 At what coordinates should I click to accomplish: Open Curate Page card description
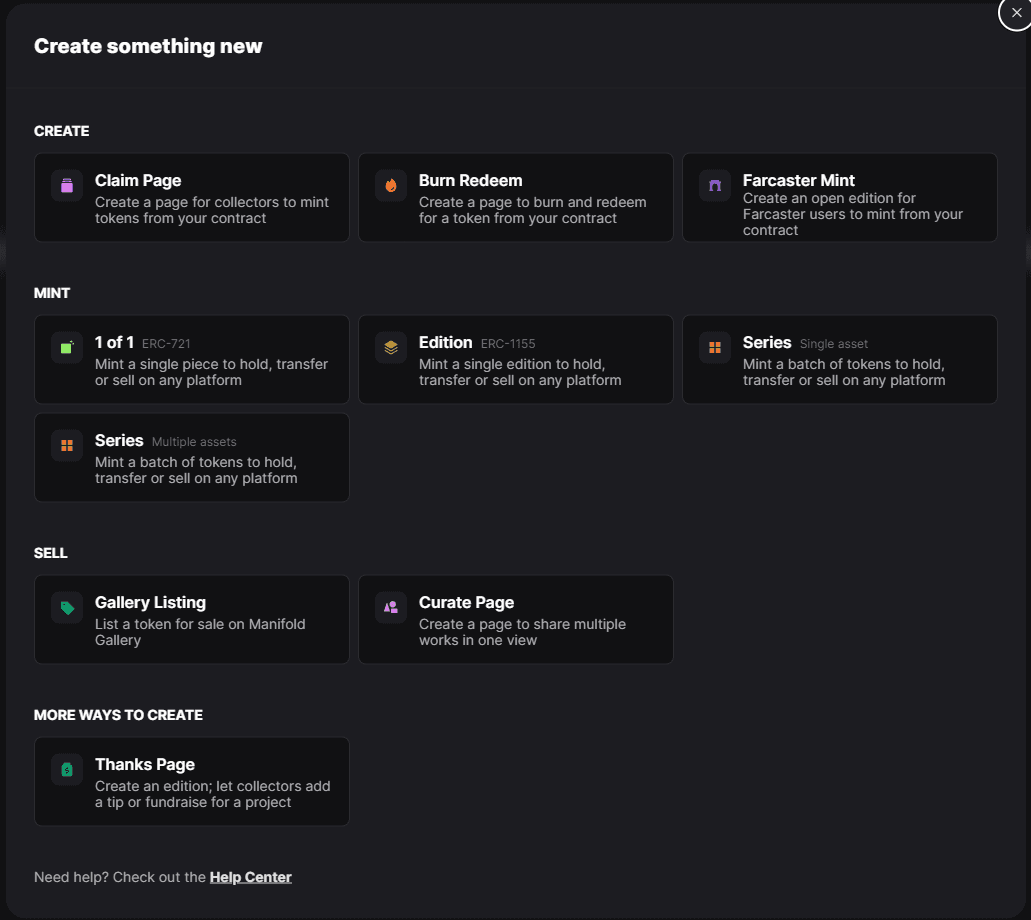coord(523,632)
